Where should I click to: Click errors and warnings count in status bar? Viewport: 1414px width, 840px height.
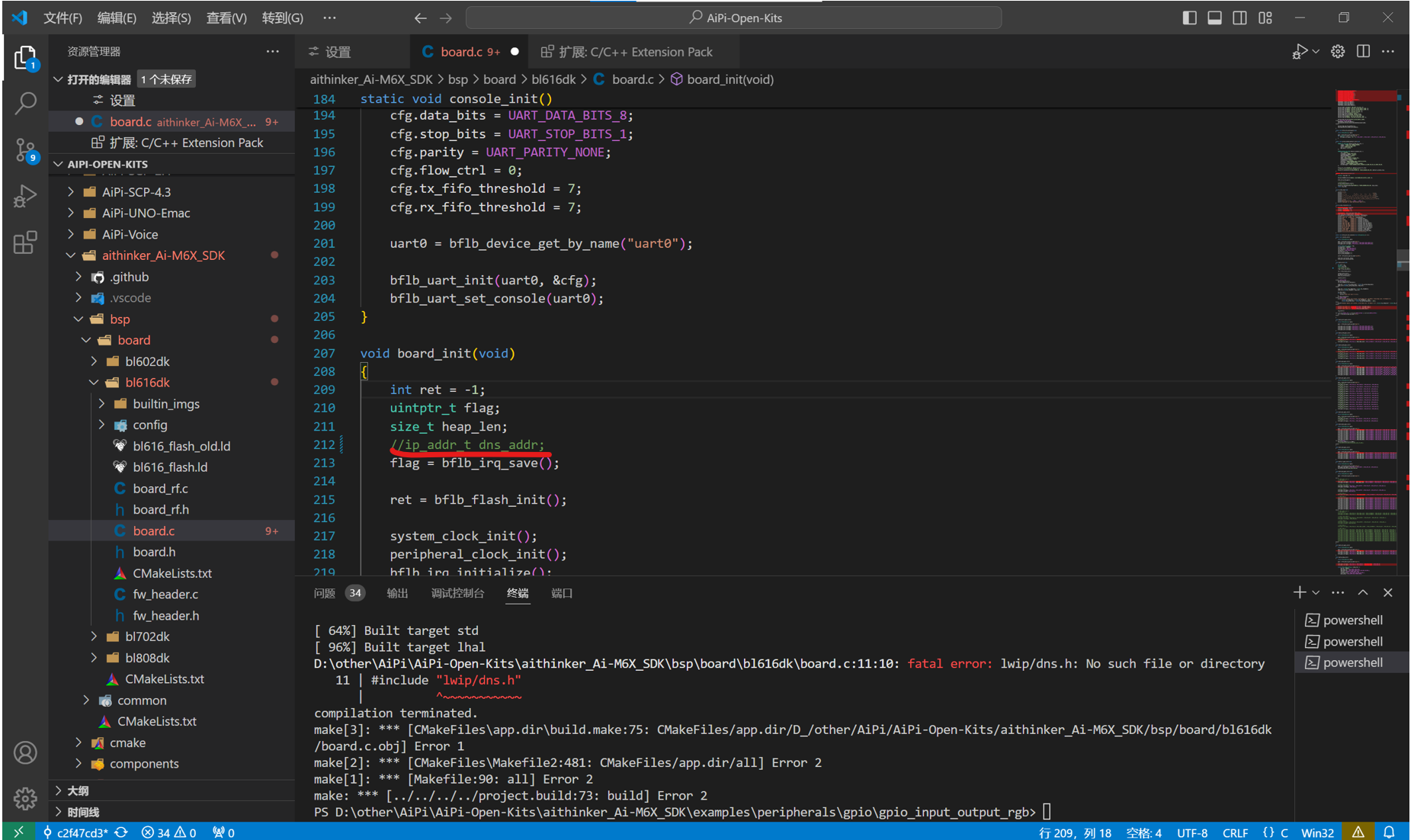coord(169,832)
